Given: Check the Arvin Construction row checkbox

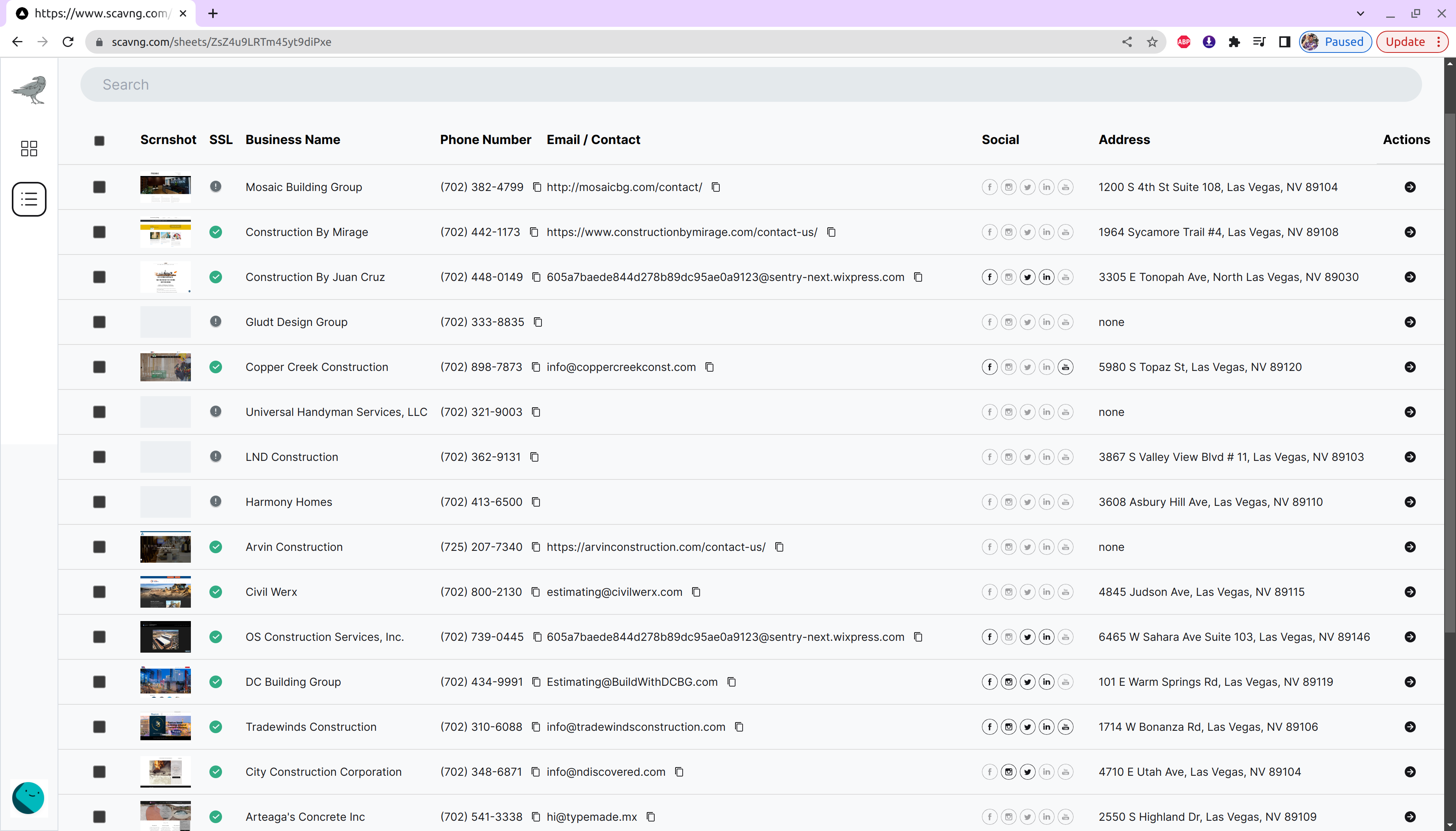Looking at the screenshot, I should point(99,547).
